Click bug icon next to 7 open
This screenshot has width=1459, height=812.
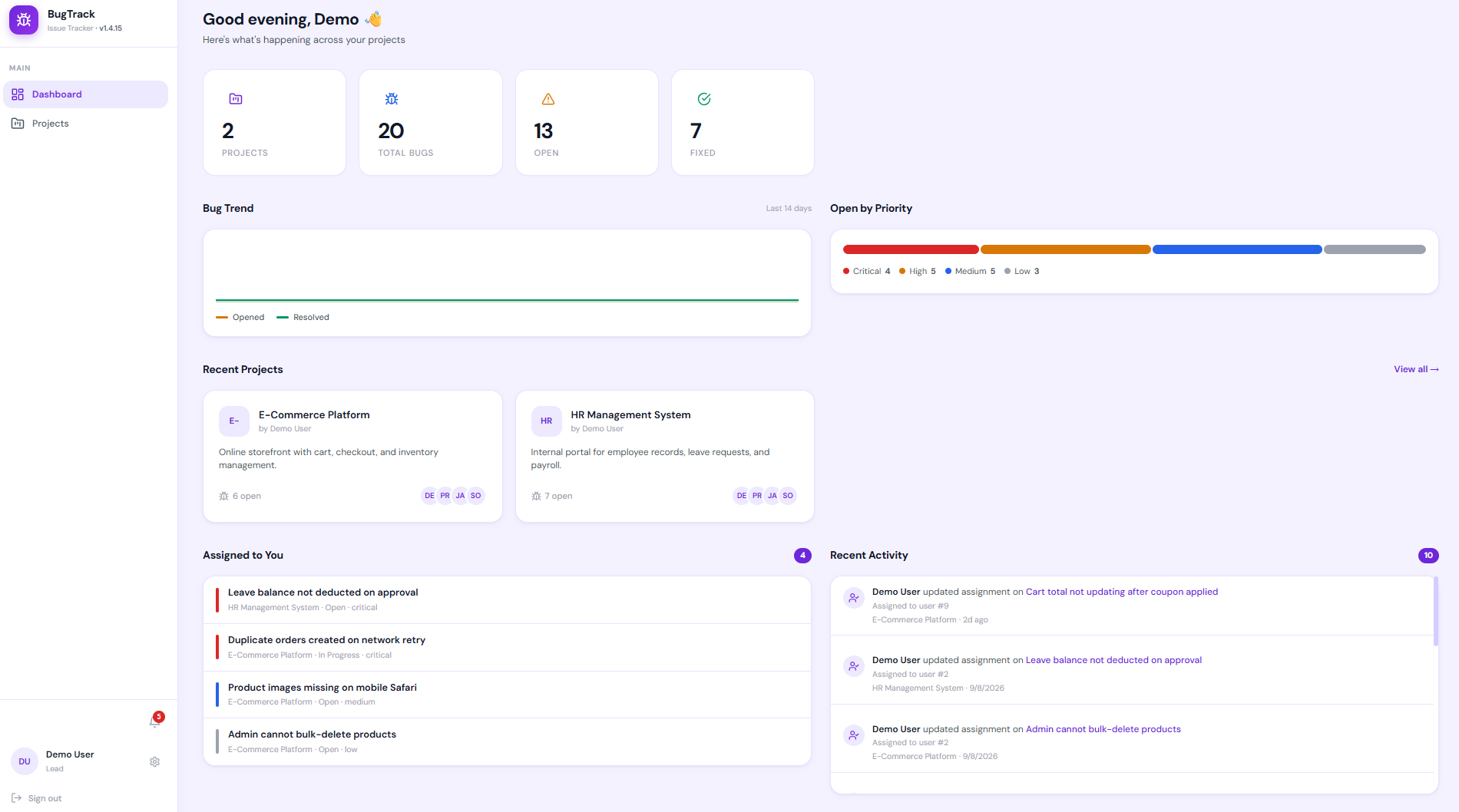point(536,497)
